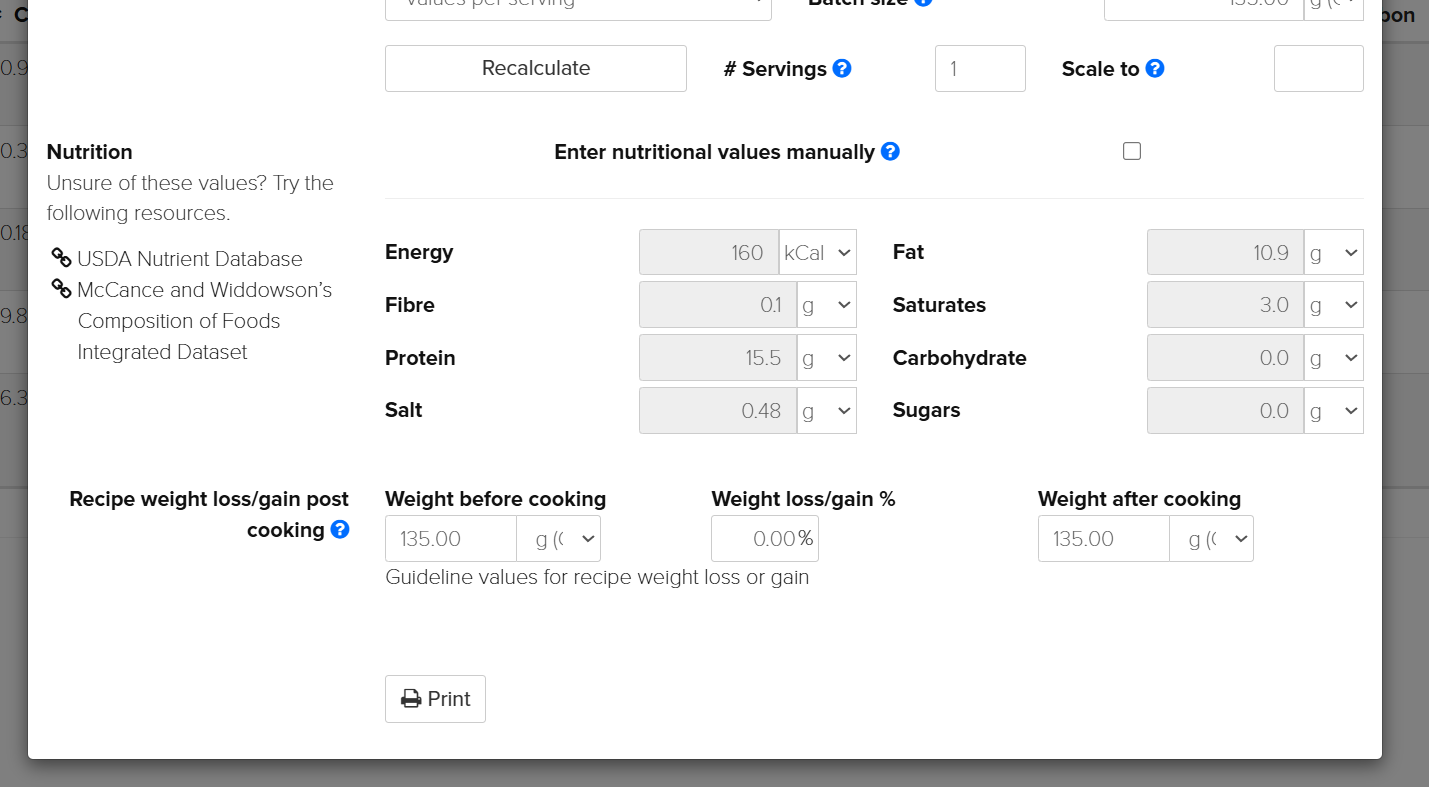The height and width of the screenshot is (787, 1429).
Task: Click the link icon beside USDA Nutrient Database
Action: click(x=61, y=258)
